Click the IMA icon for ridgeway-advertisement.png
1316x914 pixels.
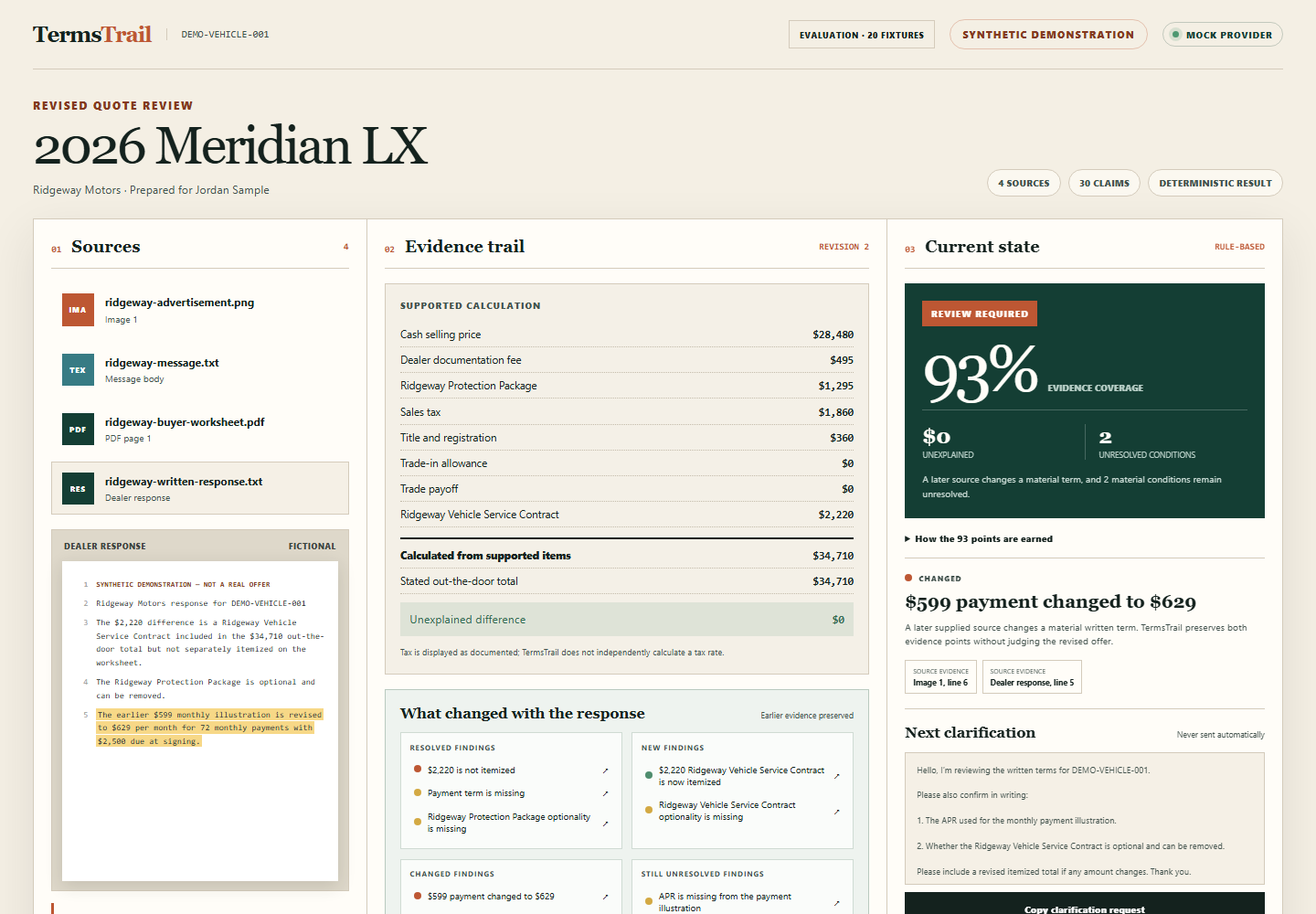click(x=78, y=310)
